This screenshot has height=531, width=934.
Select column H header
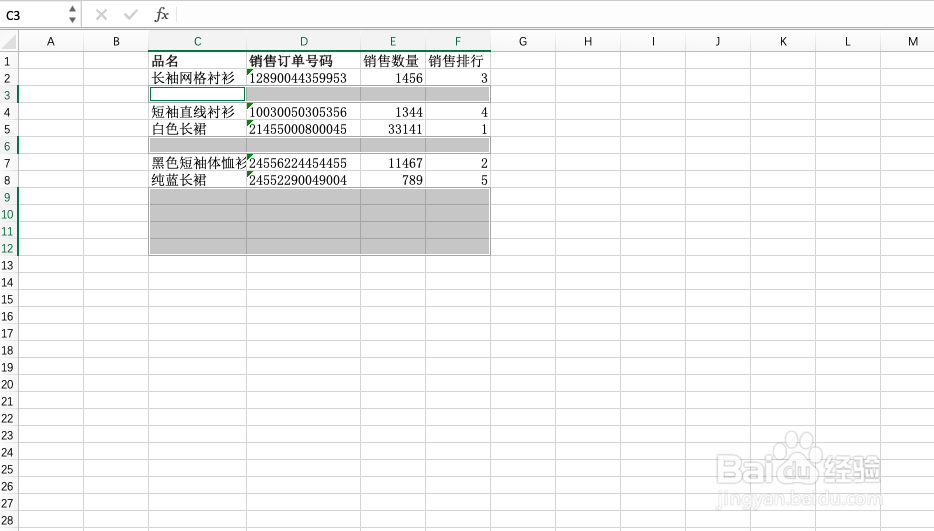point(588,42)
